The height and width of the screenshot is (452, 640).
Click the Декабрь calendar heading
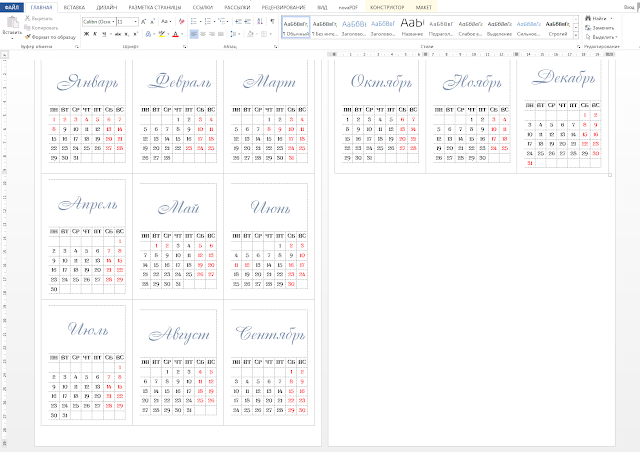tap(563, 78)
